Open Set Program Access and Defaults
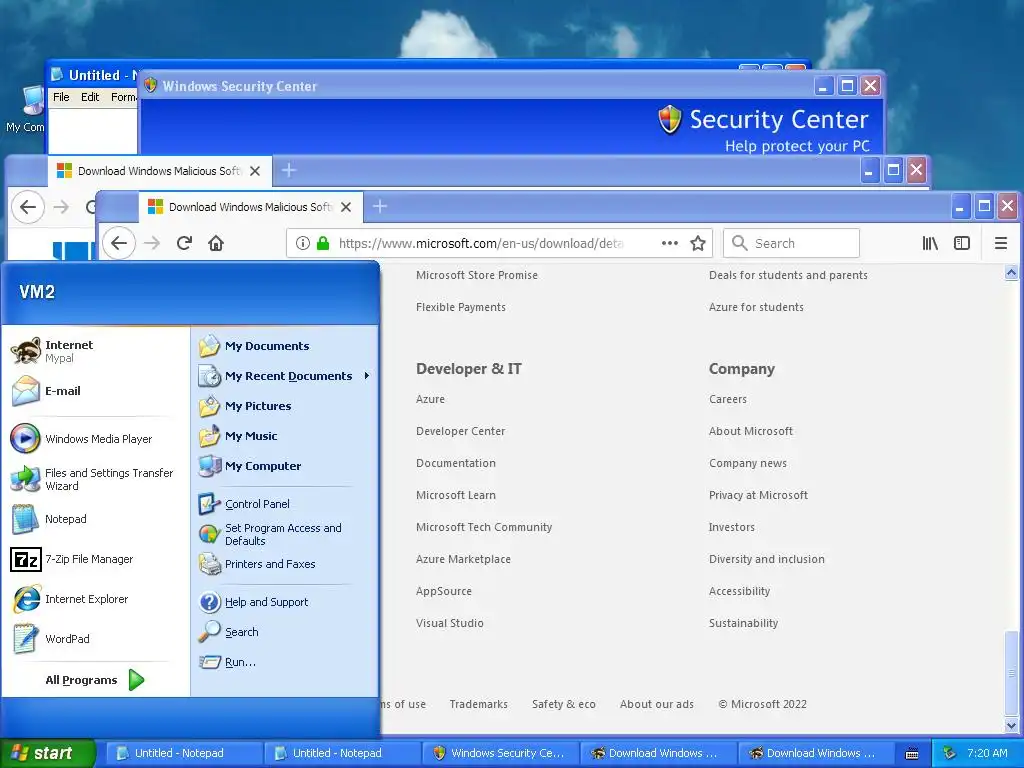Viewport: 1024px width, 768px height. (284, 534)
